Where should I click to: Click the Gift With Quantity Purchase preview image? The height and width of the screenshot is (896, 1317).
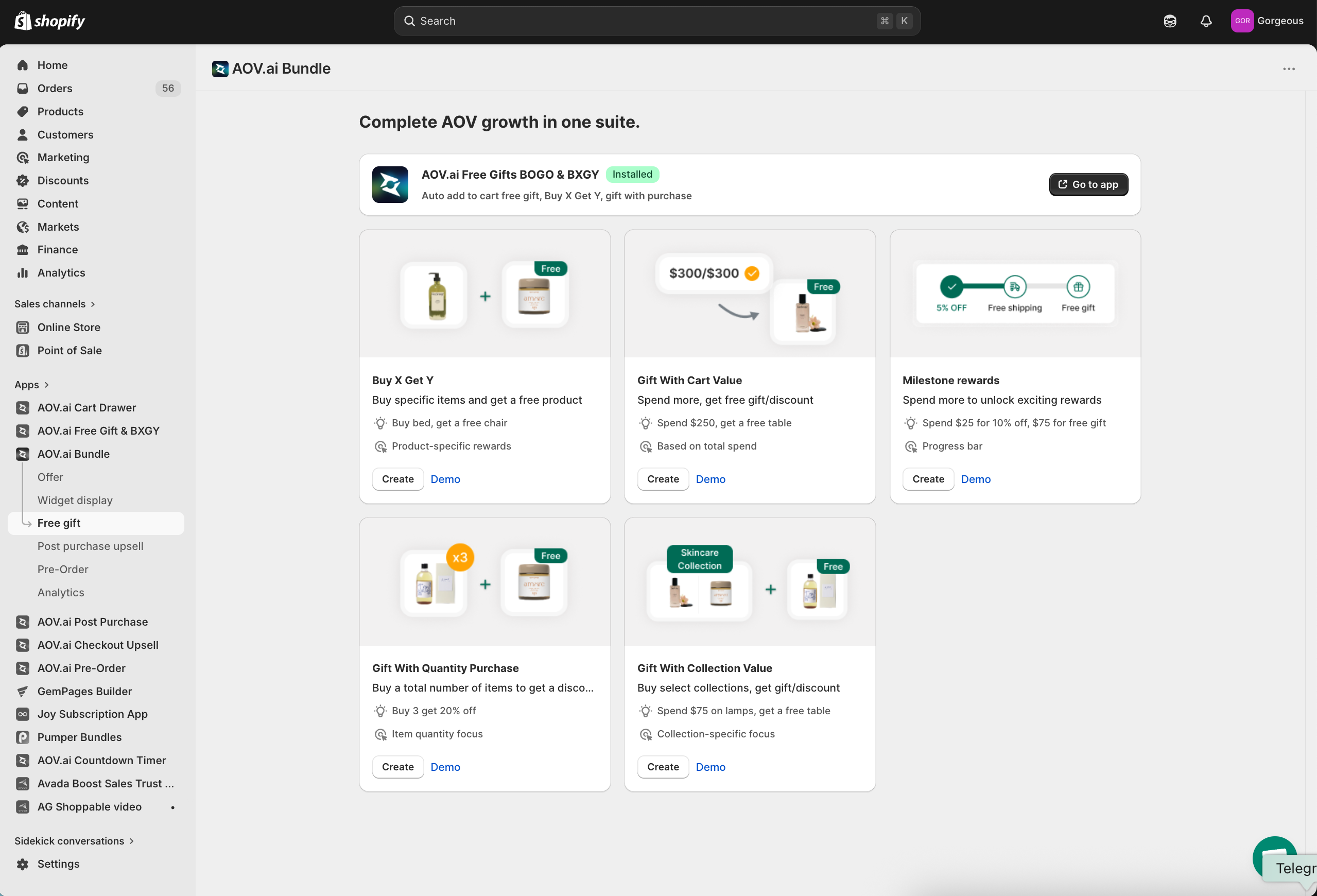pos(484,581)
